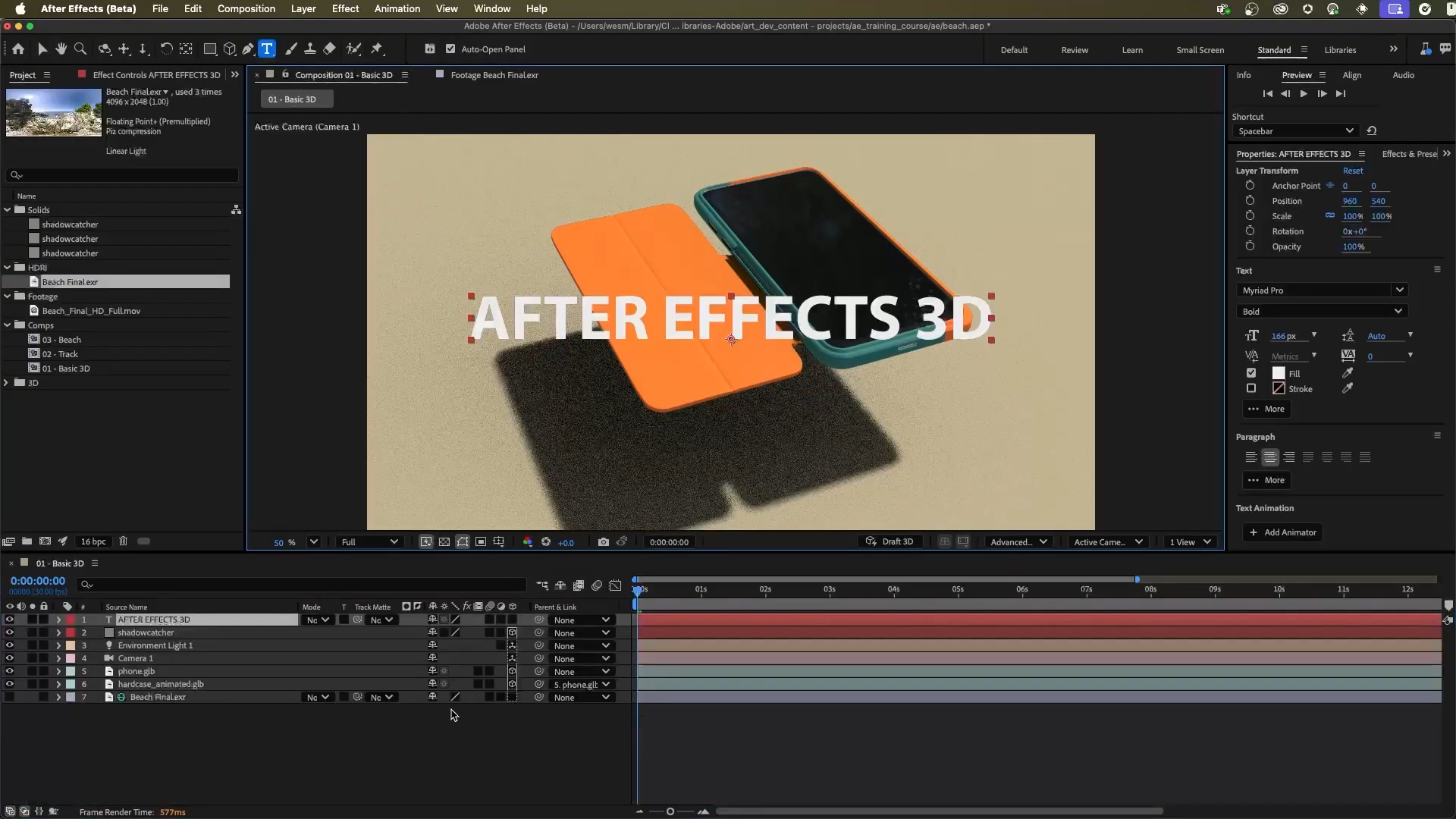Viewport: 1456px width, 819px height.
Task: Disable the Fill checkbox
Action: pyautogui.click(x=1251, y=373)
